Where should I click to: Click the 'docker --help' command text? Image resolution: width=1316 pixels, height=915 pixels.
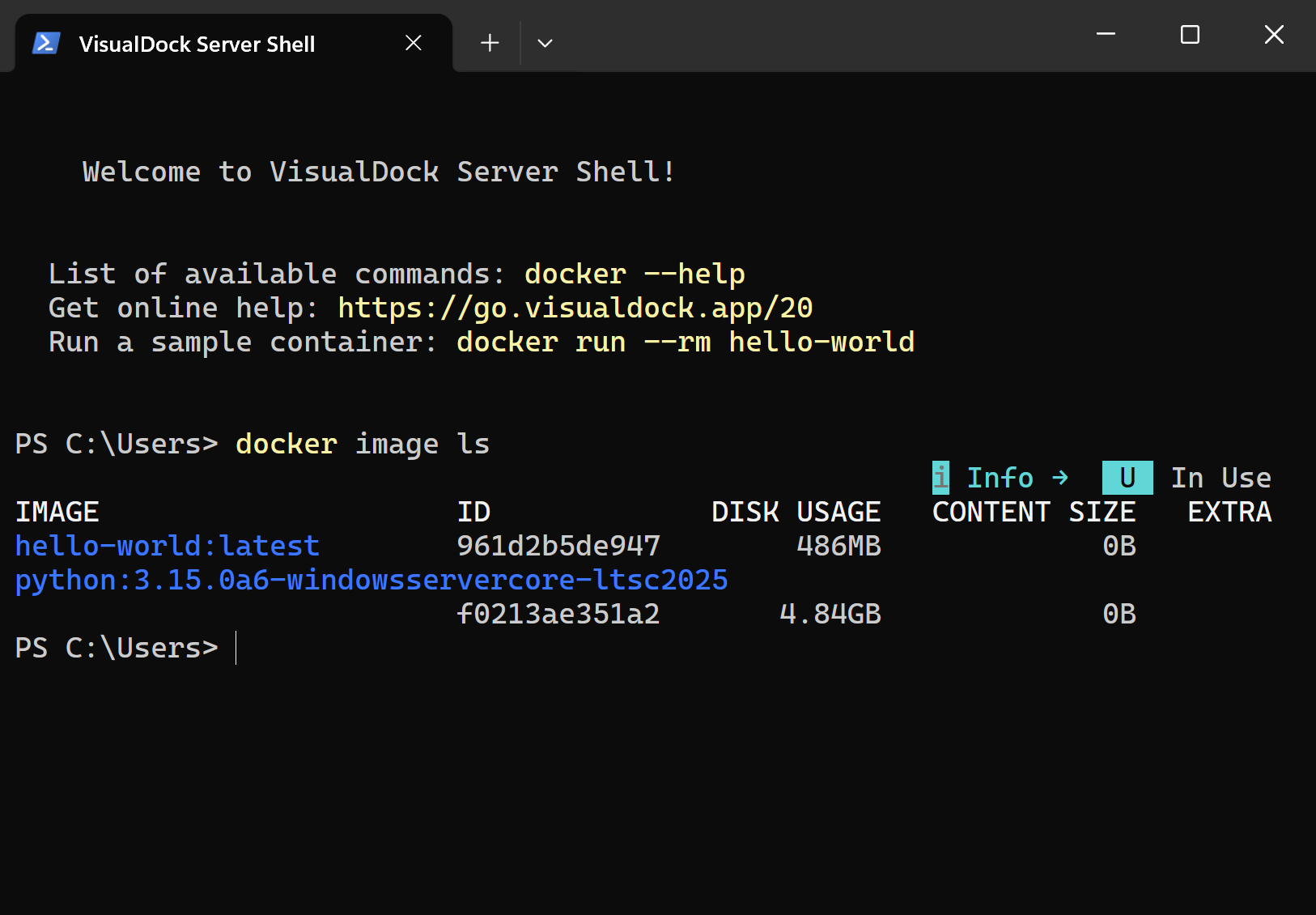(635, 274)
